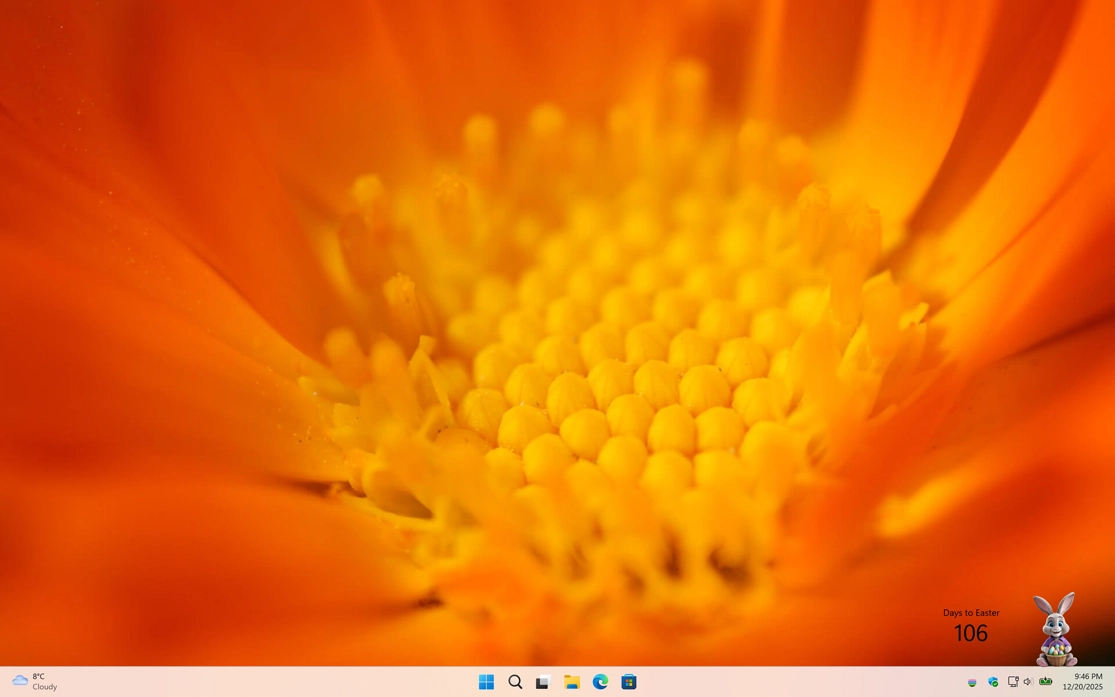This screenshot has width=1115, height=697.
Task: Click Show Desktop at taskbar's far-right edge
Action: pyautogui.click(x=1112, y=682)
